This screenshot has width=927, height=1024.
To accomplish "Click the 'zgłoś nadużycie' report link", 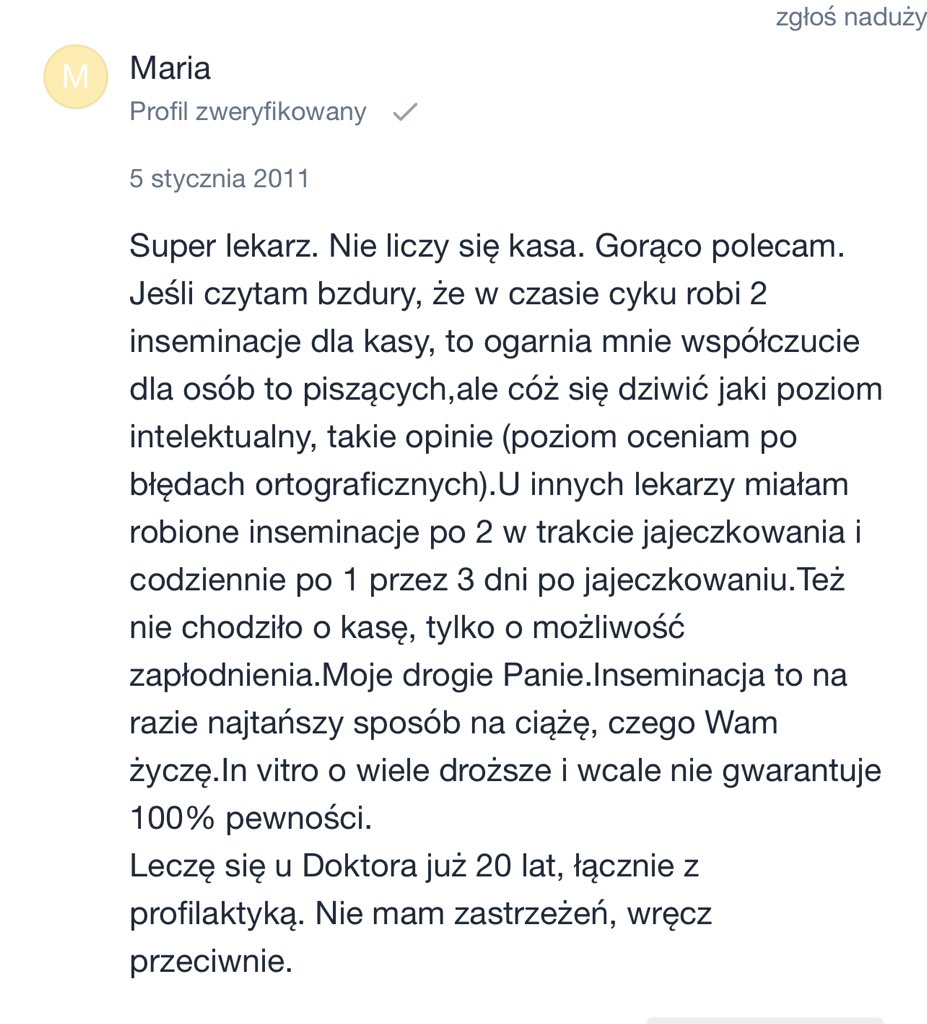I will [x=850, y=18].
